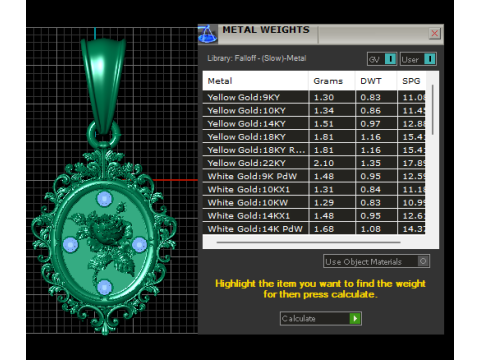Viewport: 480px width, 360px height.
Task: Click the Library: Falloff - (Slow)-Metal label
Action: click(x=257, y=58)
